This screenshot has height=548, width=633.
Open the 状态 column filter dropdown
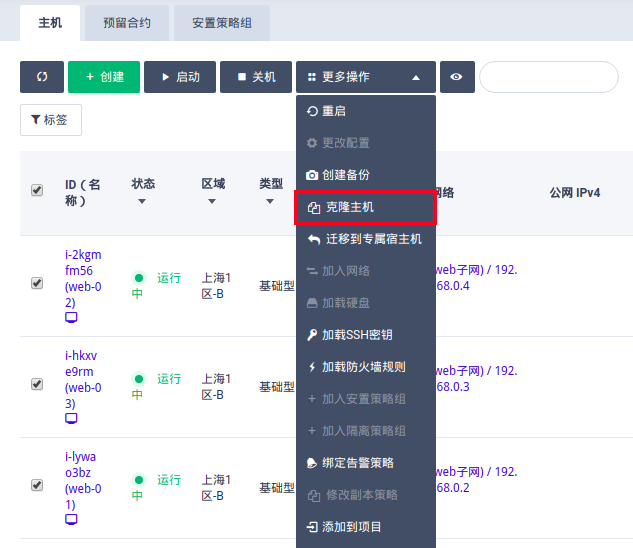(x=141, y=202)
